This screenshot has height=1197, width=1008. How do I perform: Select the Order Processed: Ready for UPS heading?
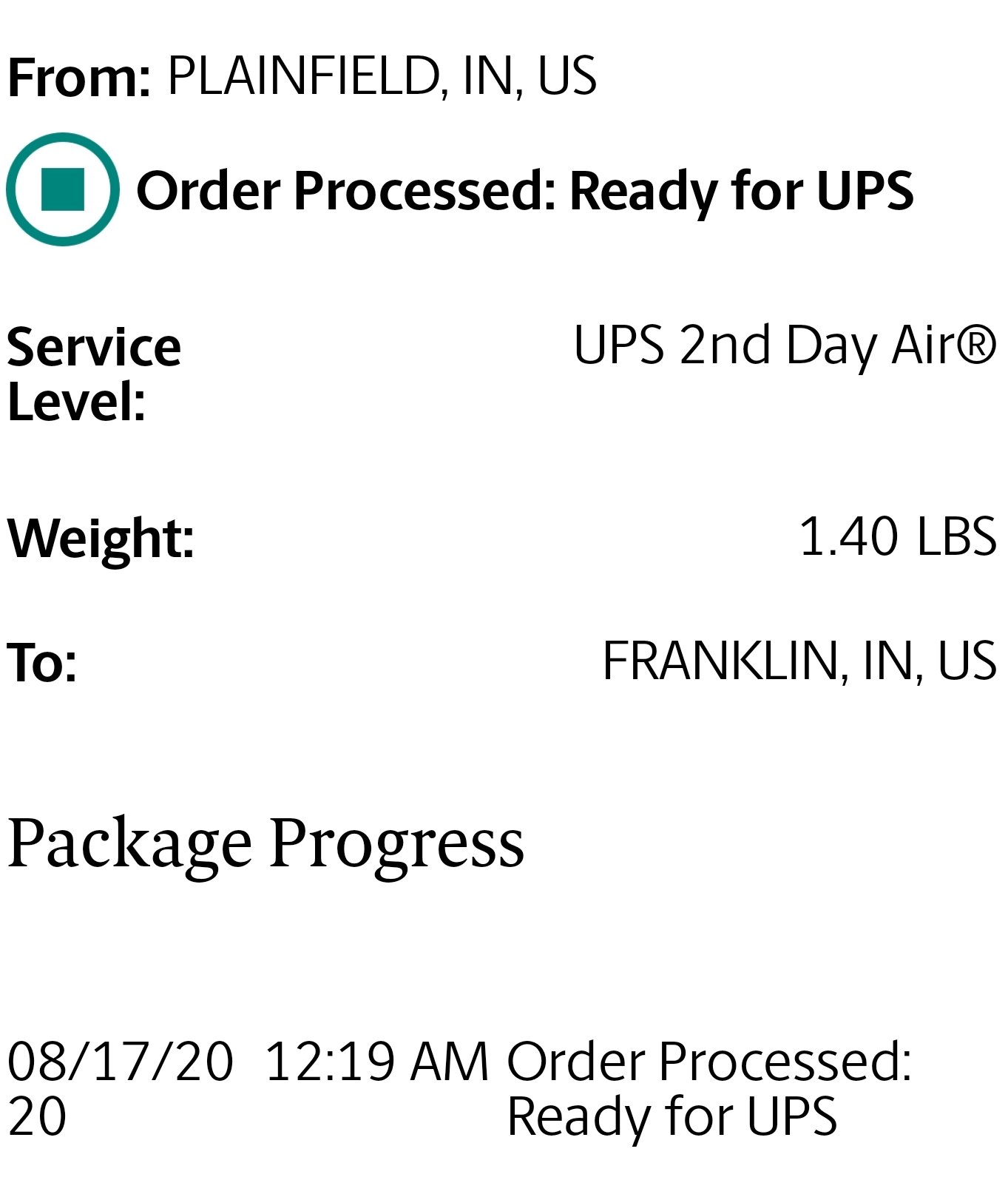(x=525, y=191)
